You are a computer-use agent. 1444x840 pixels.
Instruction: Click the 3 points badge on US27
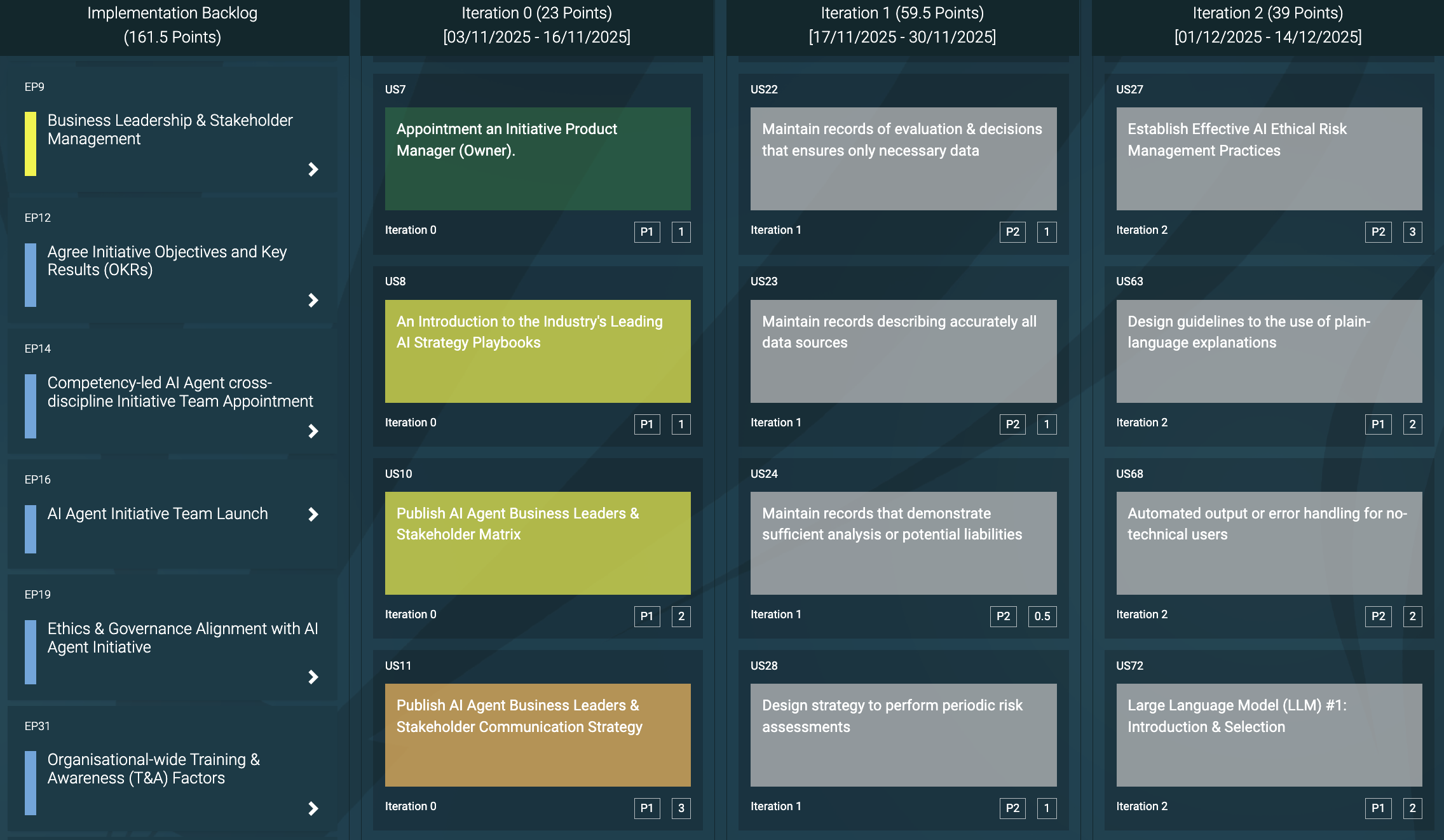tap(1412, 232)
